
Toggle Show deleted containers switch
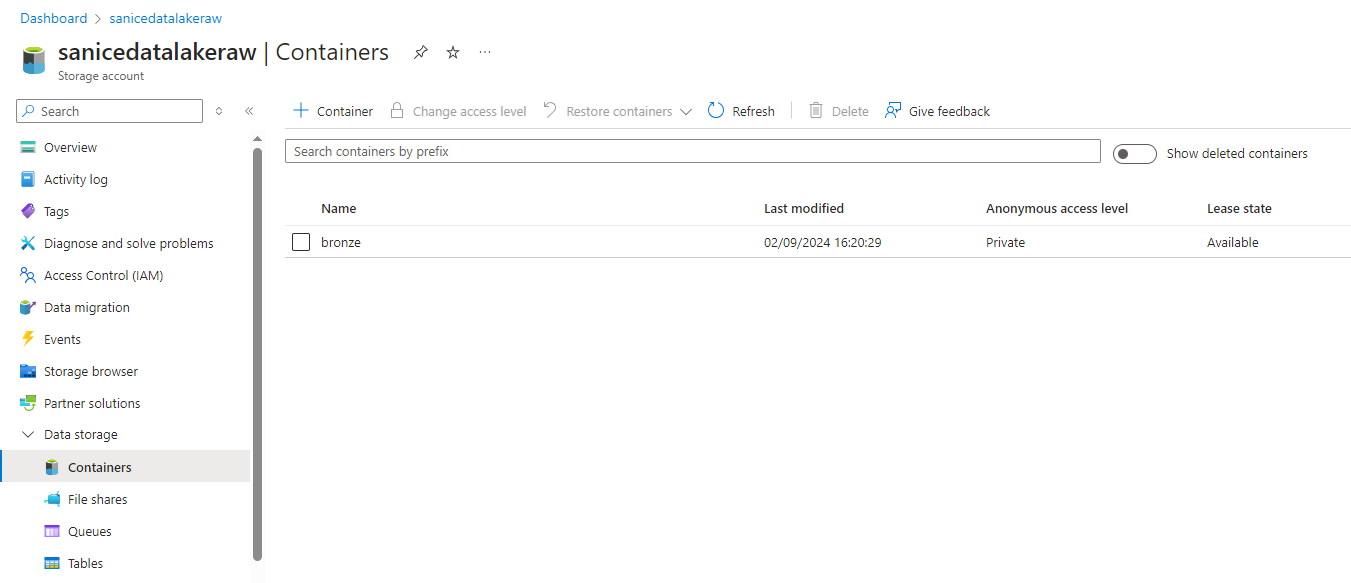[1135, 154]
